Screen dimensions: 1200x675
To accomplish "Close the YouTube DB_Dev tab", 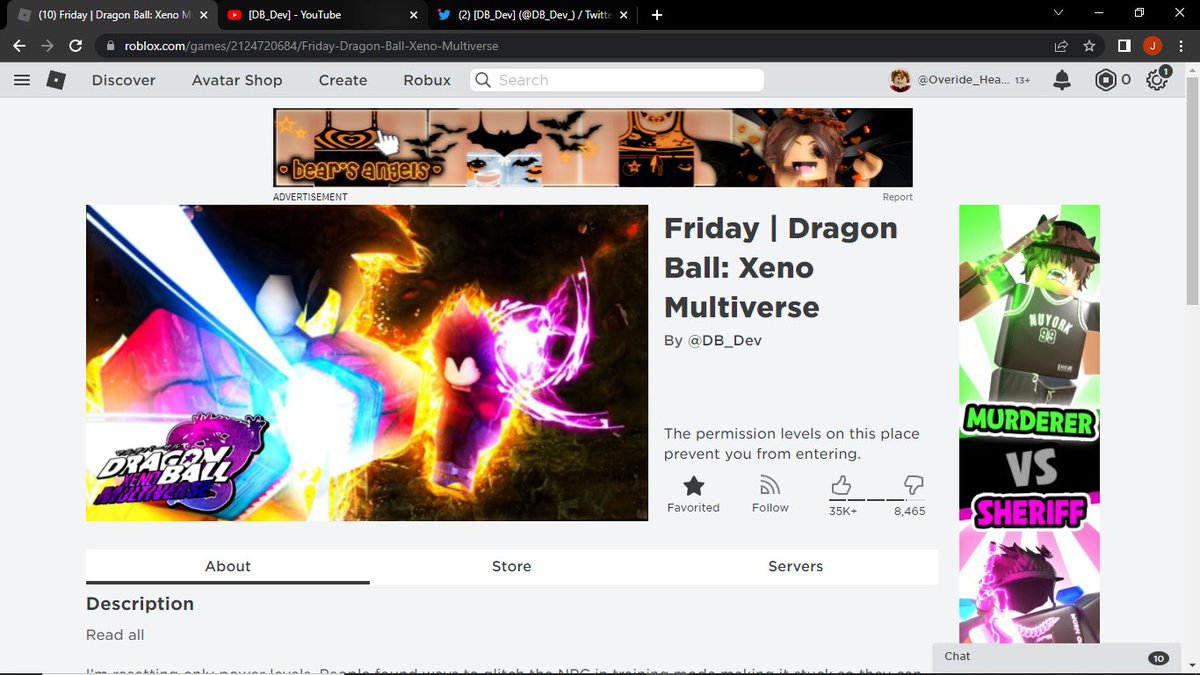I will point(413,15).
